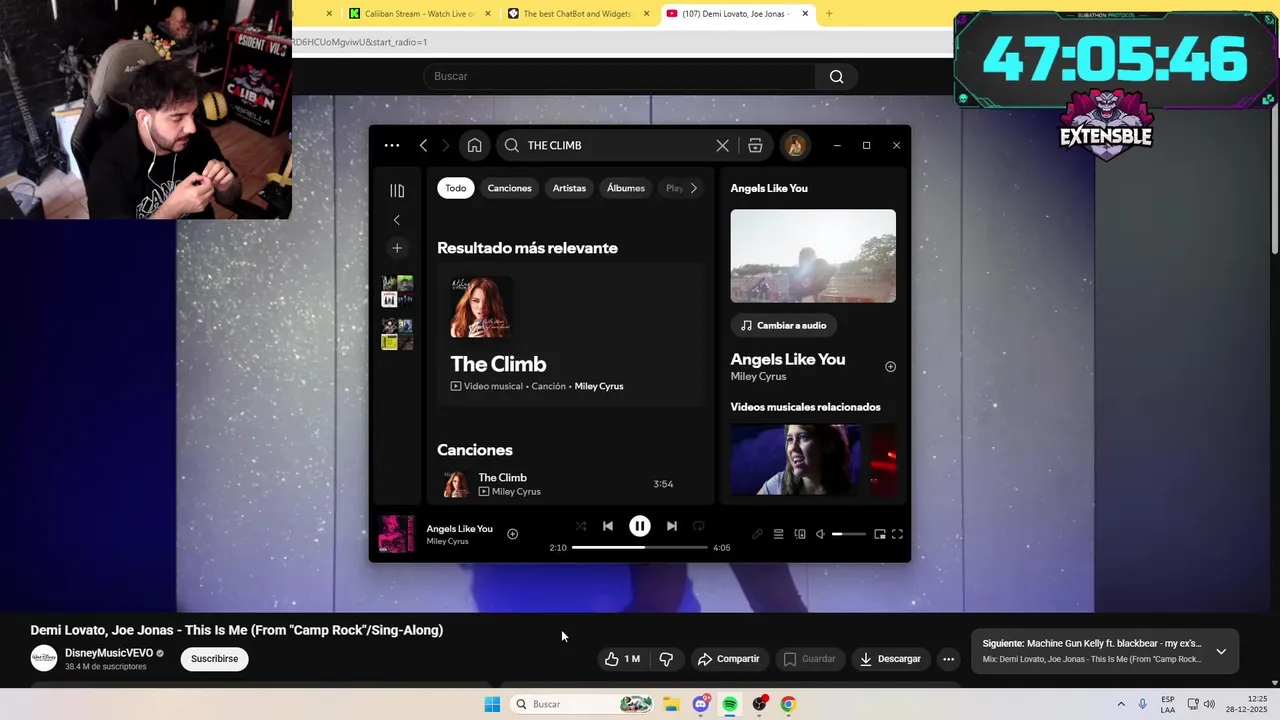Open The Climb top result card

tap(571, 335)
